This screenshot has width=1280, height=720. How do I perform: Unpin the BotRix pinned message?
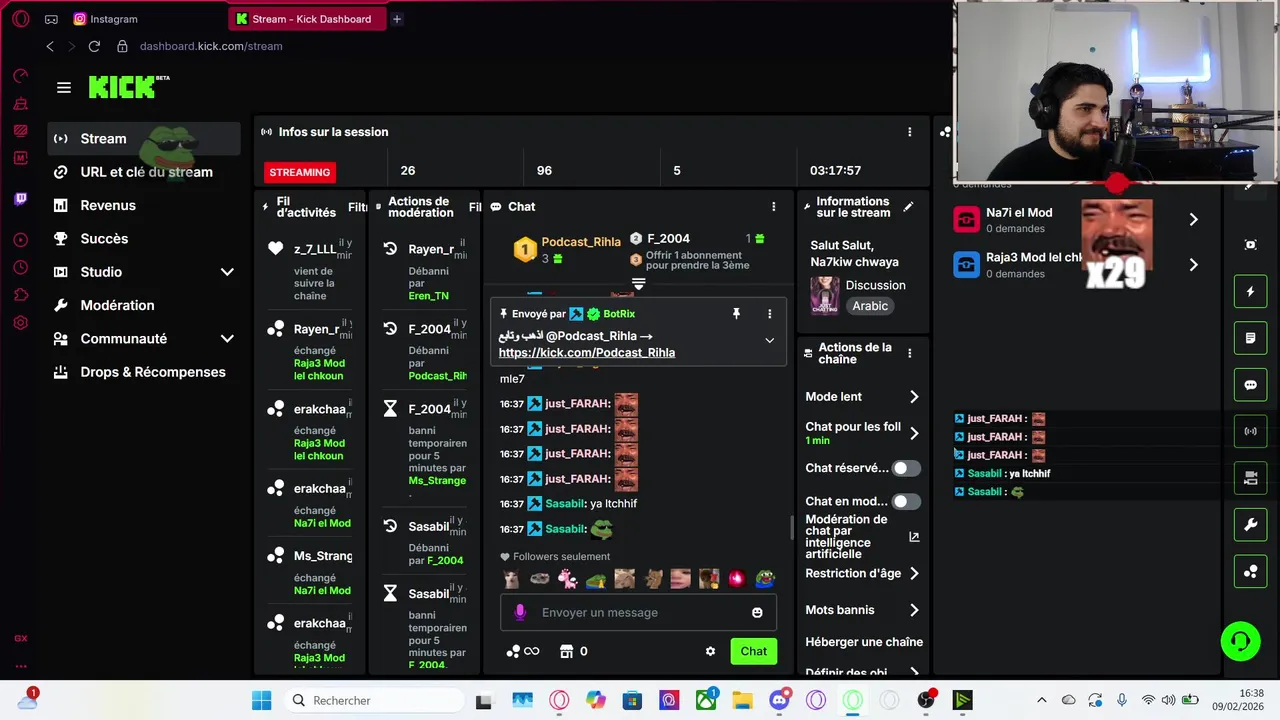click(x=736, y=314)
